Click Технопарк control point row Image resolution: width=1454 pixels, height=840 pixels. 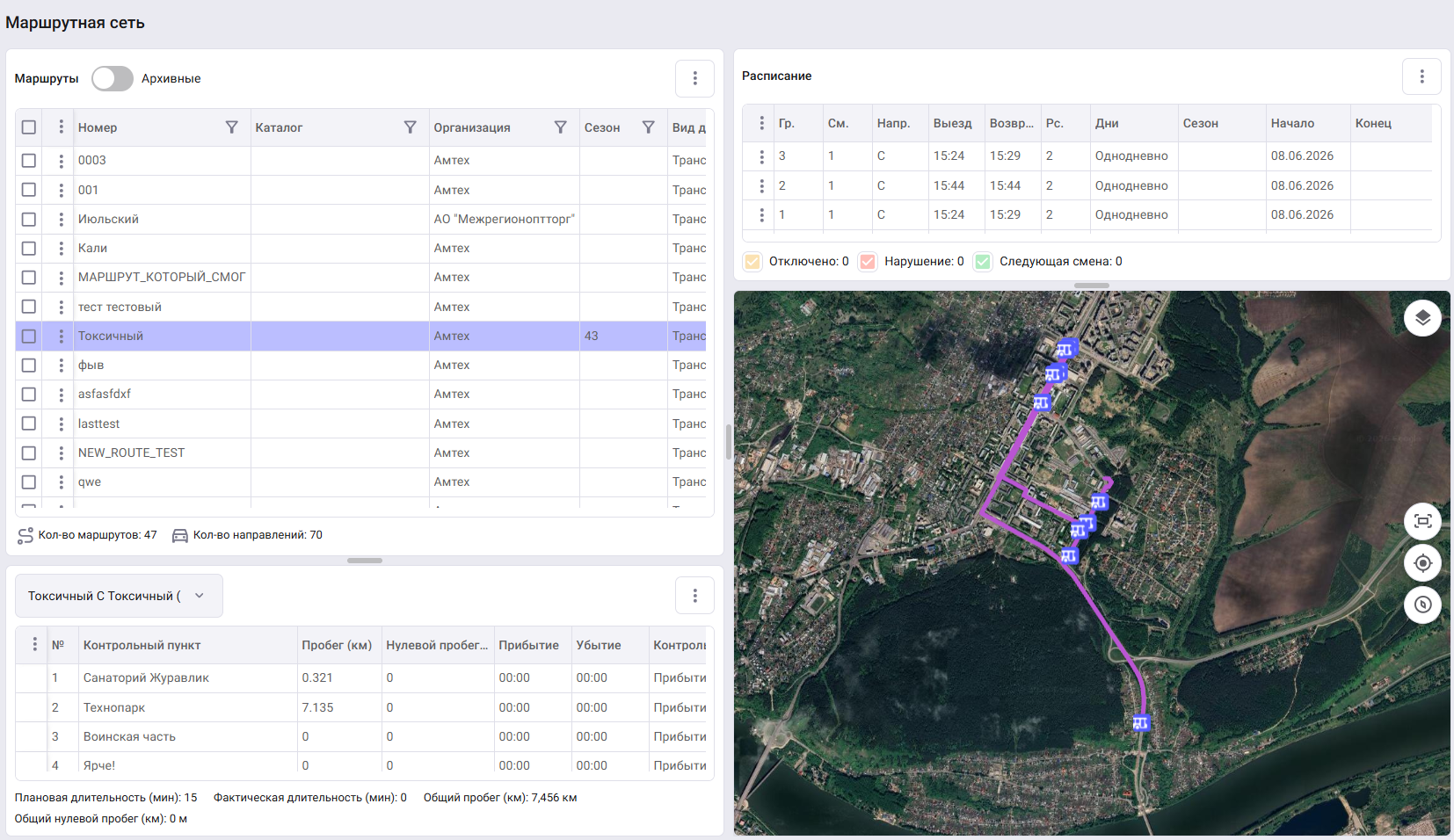pyautogui.click(x=360, y=707)
